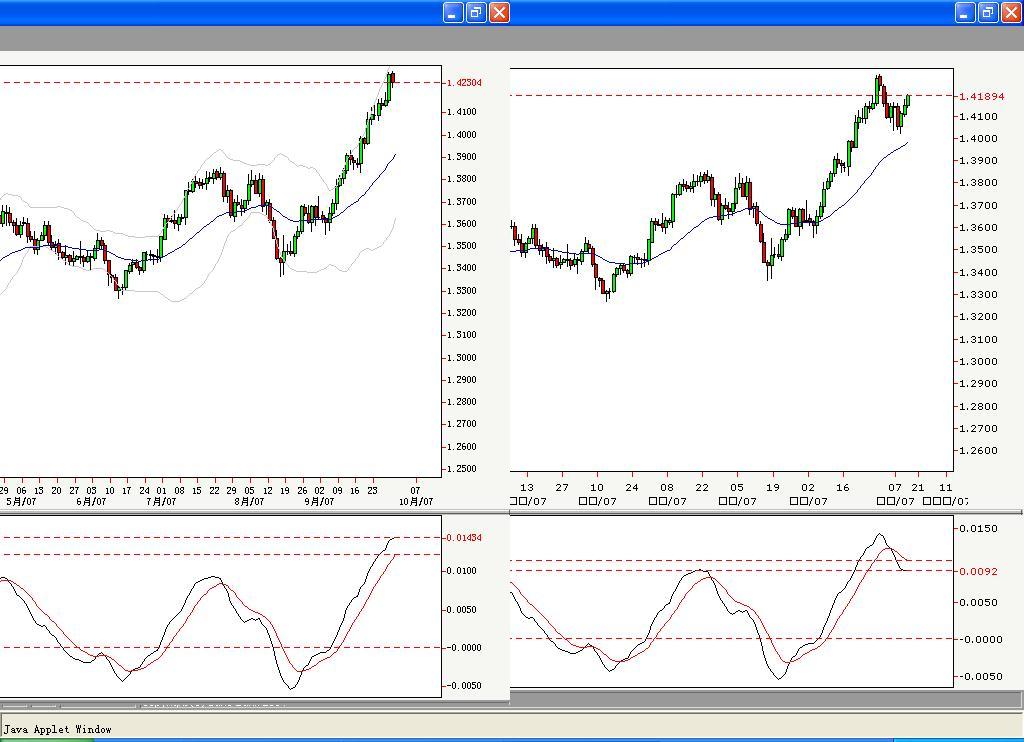The height and width of the screenshot is (742, 1024).
Task: Maximize the left chart window
Action: [477, 12]
